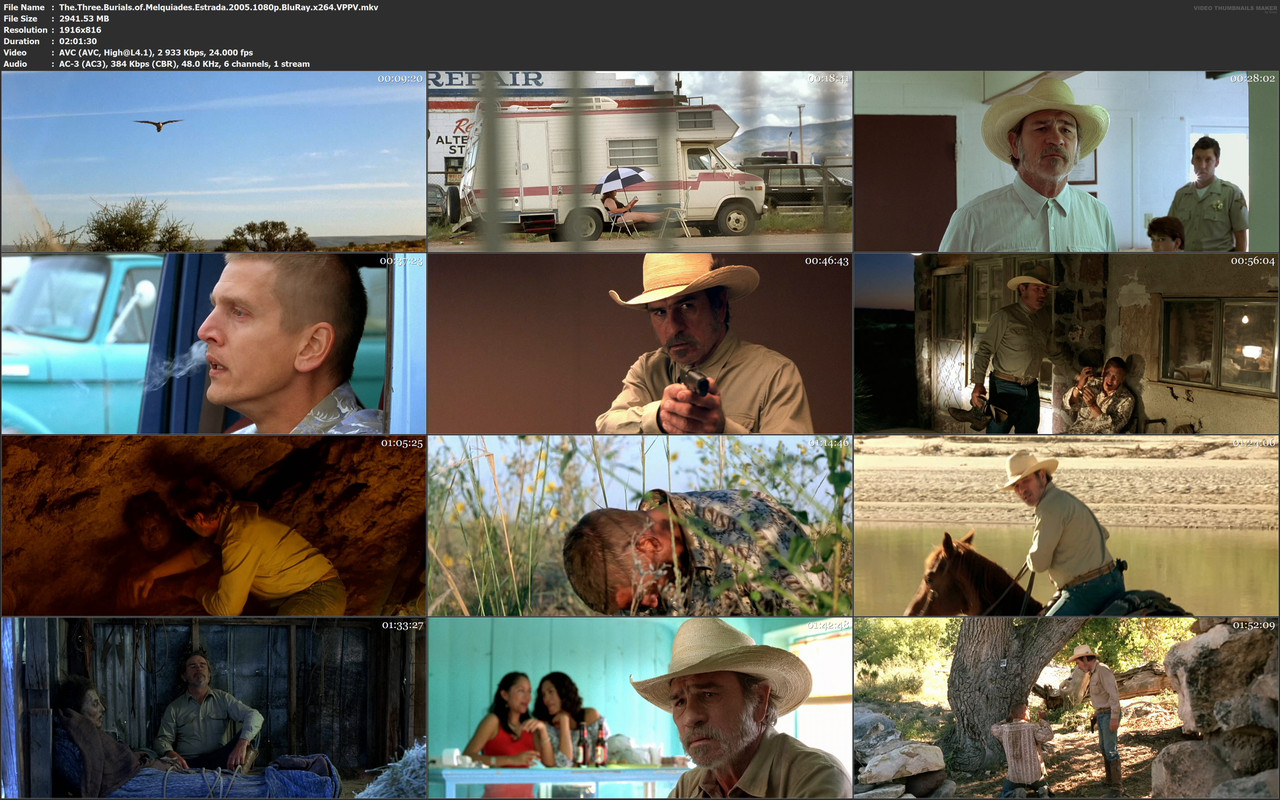Image resolution: width=1280 pixels, height=800 pixels.
Task: Click the AVC video codec details line
Action: 156,52
